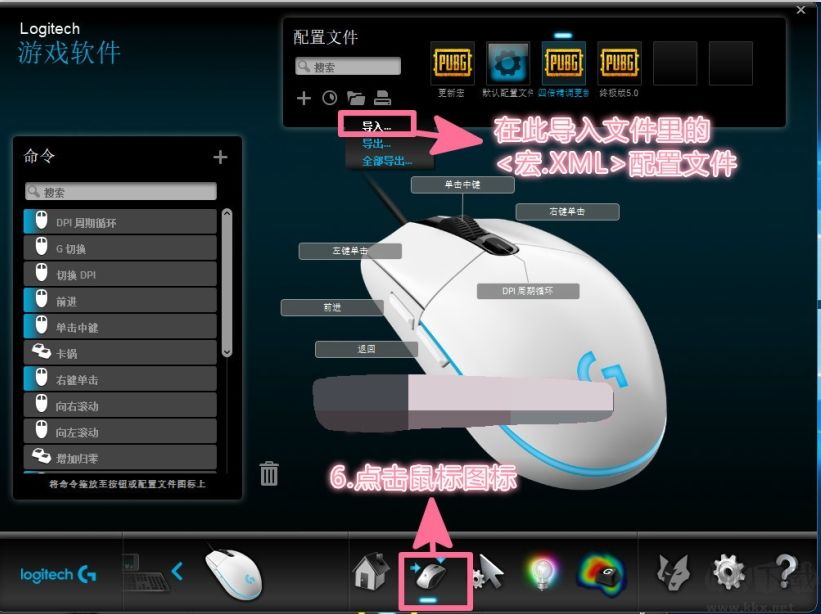The width and height of the screenshot is (821, 614).
Task: Open the settings gear in bottom bar
Action: tap(728, 573)
